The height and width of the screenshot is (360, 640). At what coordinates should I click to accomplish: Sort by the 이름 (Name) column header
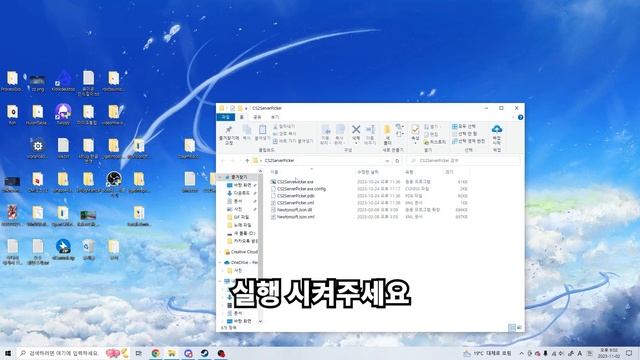pyautogui.click(x=274, y=172)
